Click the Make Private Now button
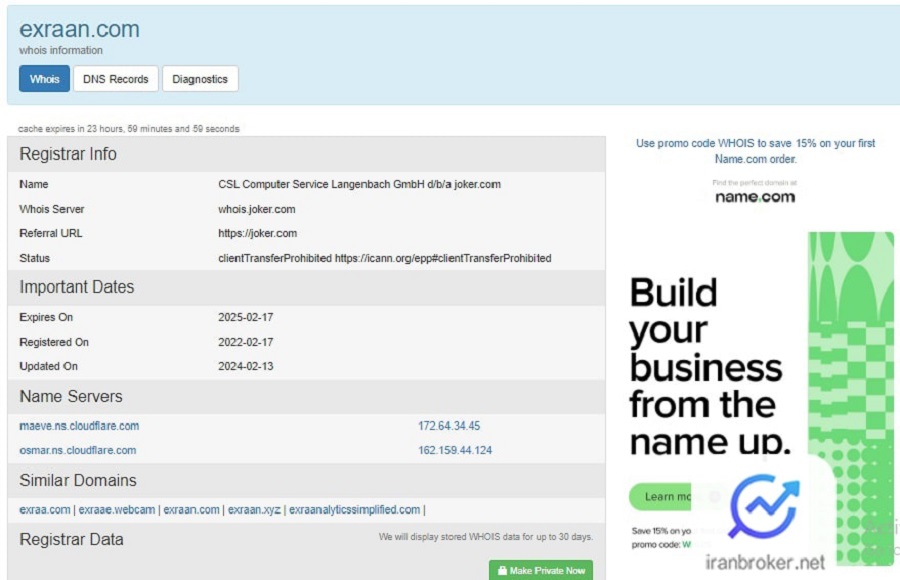Image resolution: width=900 pixels, height=580 pixels. pos(541,570)
